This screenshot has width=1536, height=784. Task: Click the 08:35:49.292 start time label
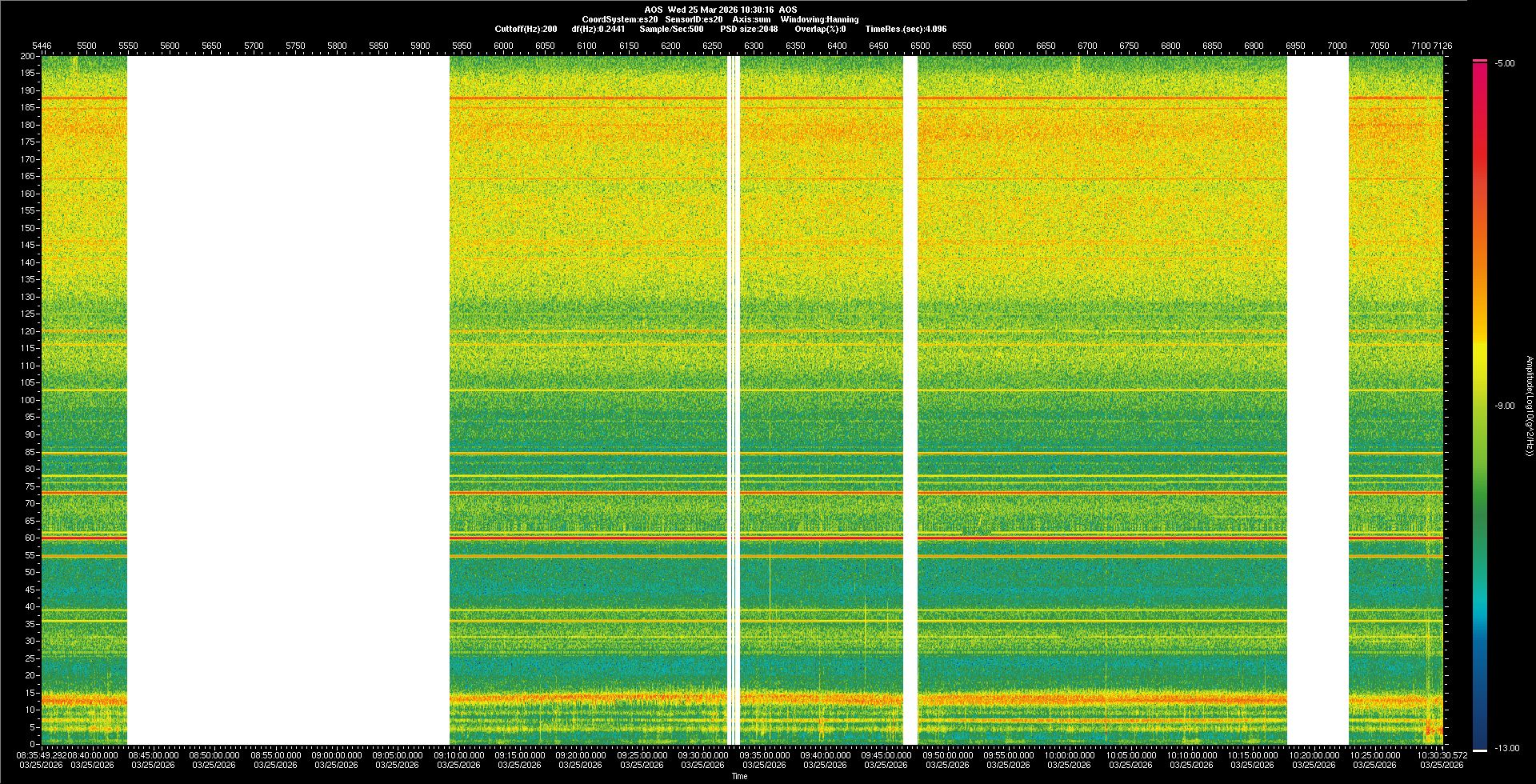click(42, 754)
